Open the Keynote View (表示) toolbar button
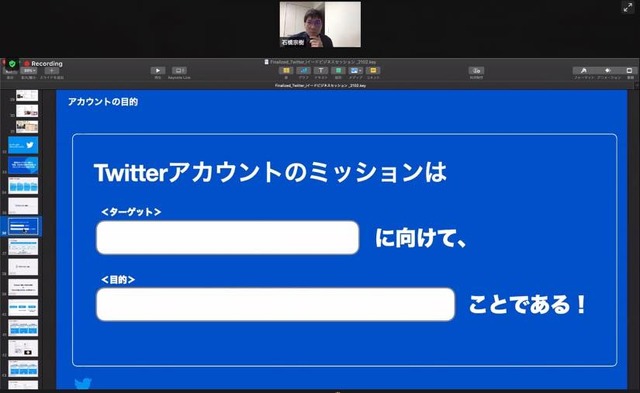This screenshot has width=640, height=393. pos(10,72)
